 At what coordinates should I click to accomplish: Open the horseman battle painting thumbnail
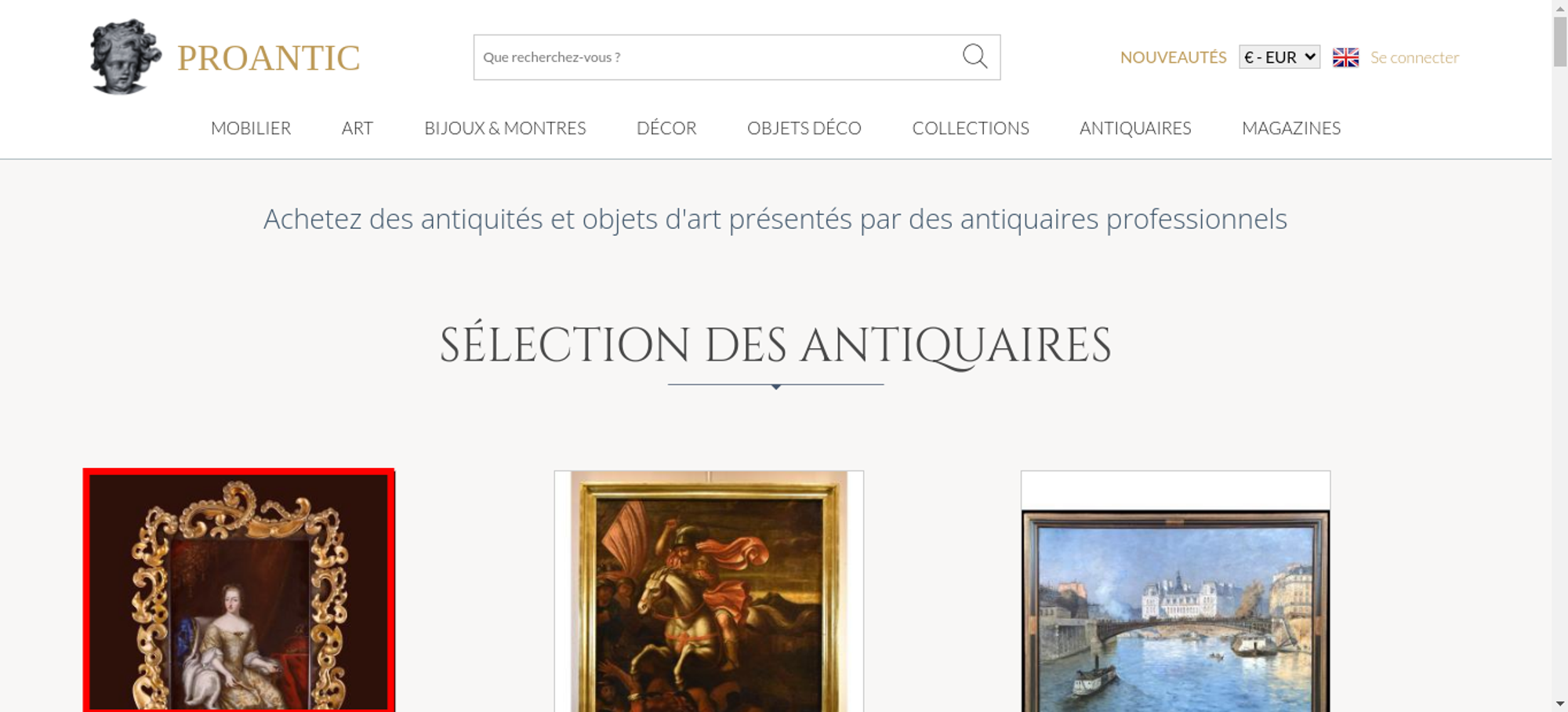click(x=709, y=591)
